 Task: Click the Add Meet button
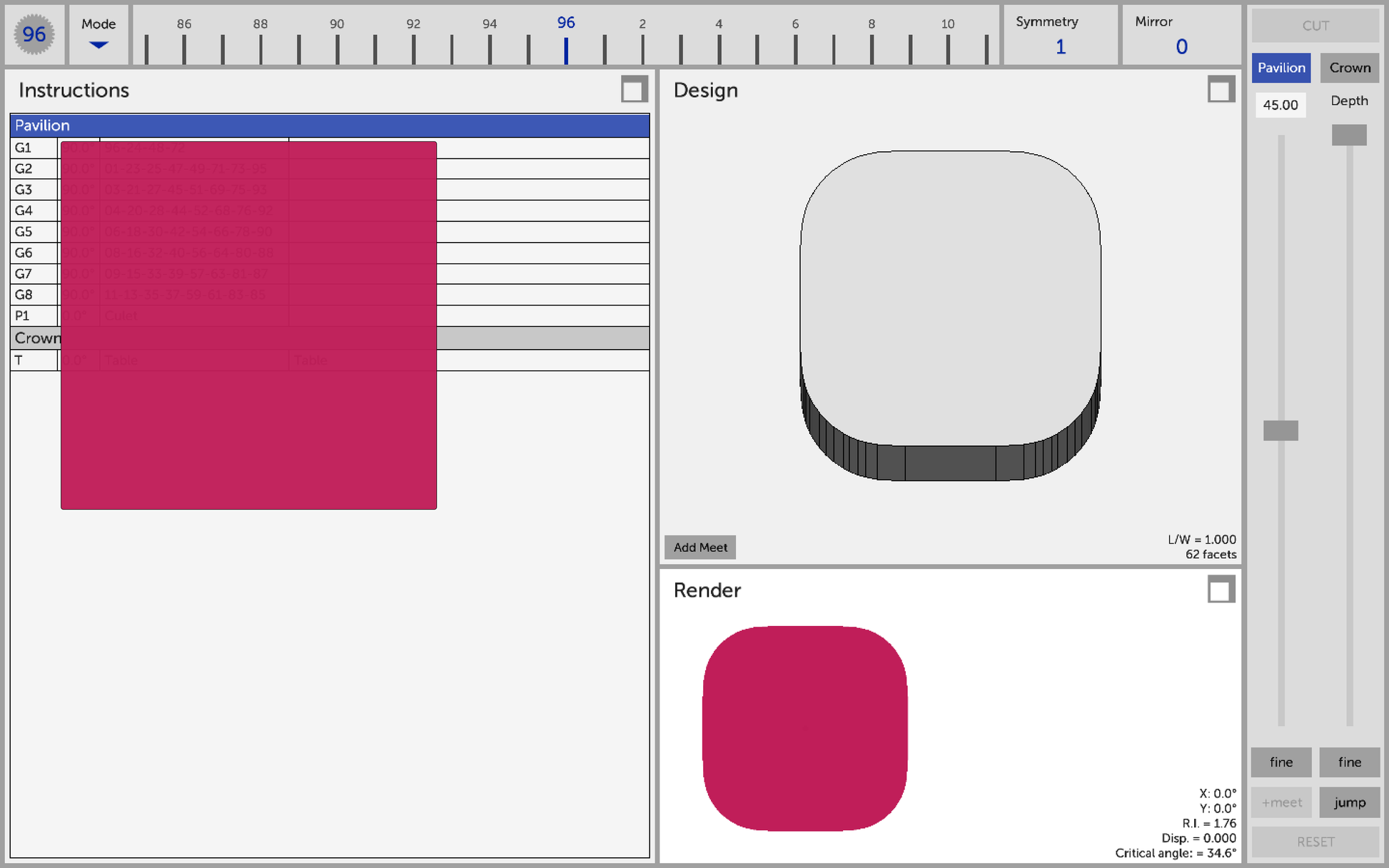tap(700, 547)
